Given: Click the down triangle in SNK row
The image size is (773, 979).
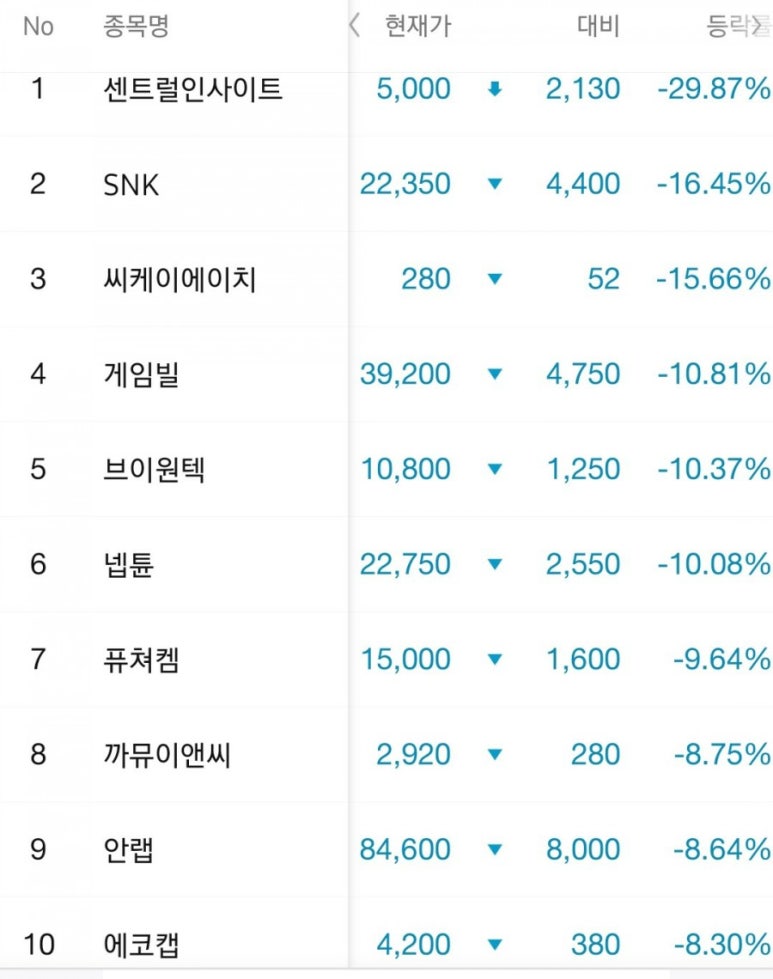Looking at the screenshot, I should pos(495,184).
